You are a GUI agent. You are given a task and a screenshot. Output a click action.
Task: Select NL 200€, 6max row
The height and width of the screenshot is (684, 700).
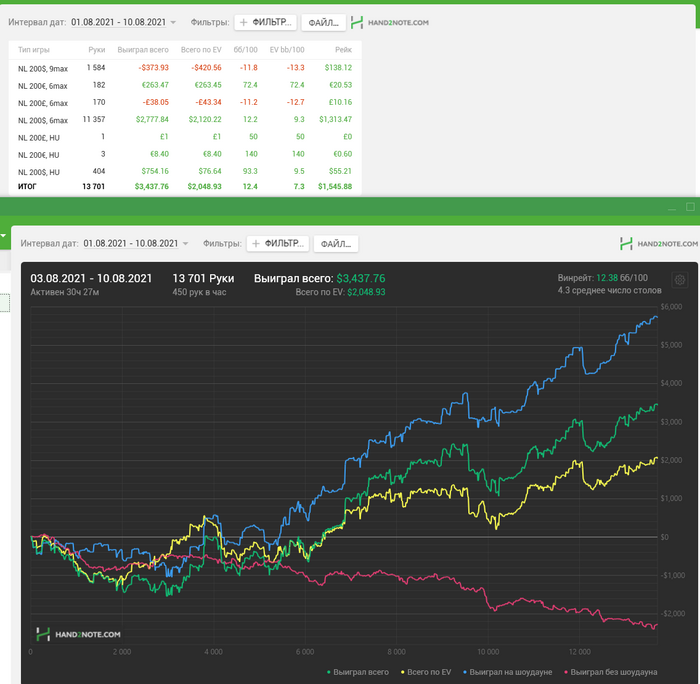tap(185, 85)
